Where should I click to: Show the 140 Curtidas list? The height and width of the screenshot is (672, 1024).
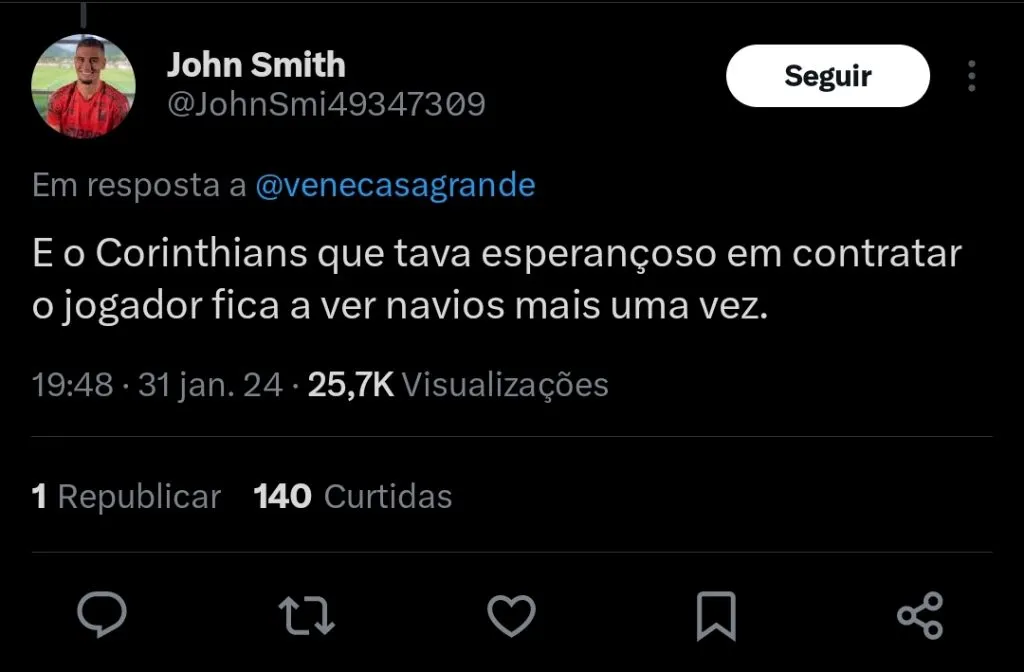click(353, 496)
